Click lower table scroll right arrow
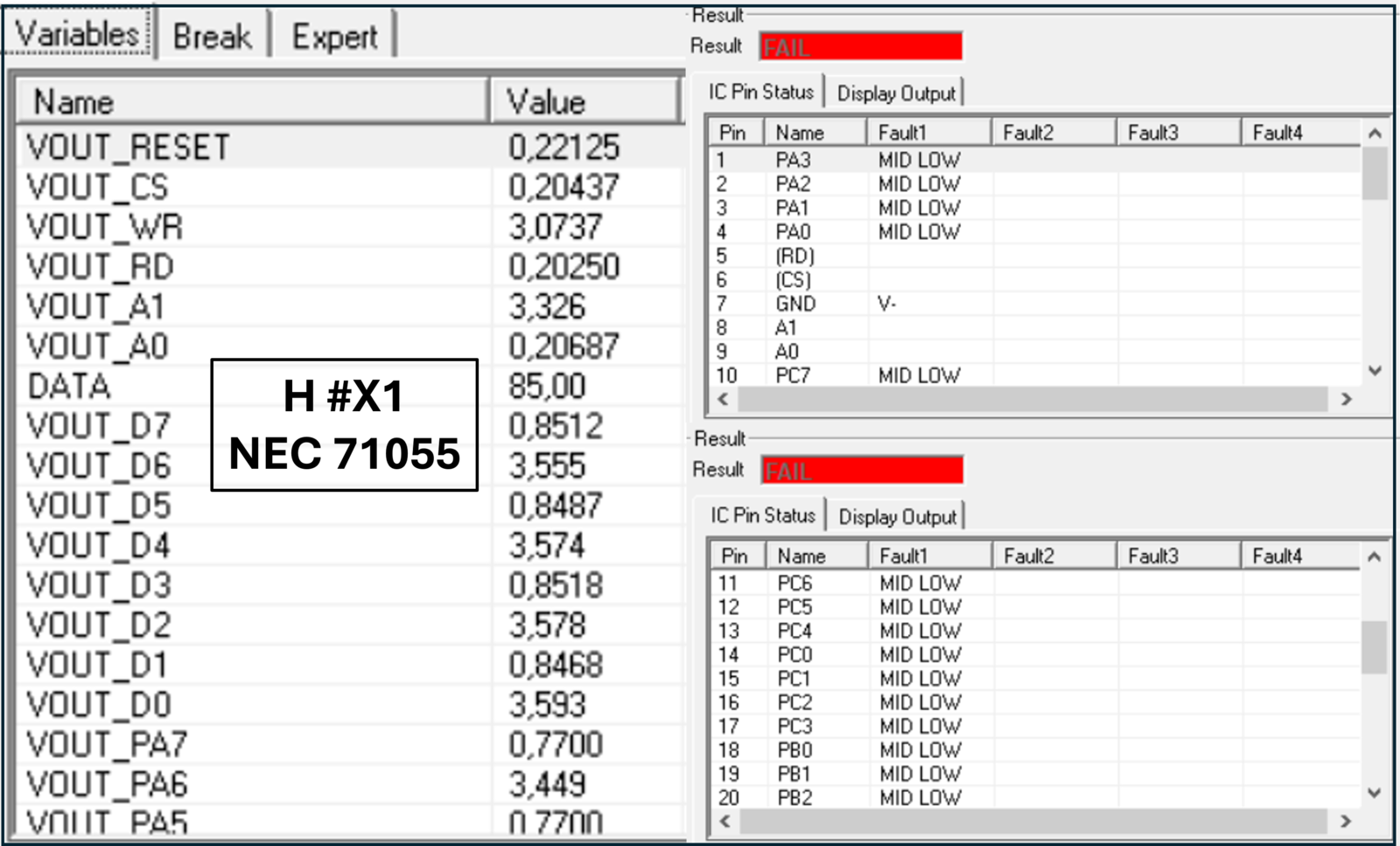 [x=1346, y=822]
